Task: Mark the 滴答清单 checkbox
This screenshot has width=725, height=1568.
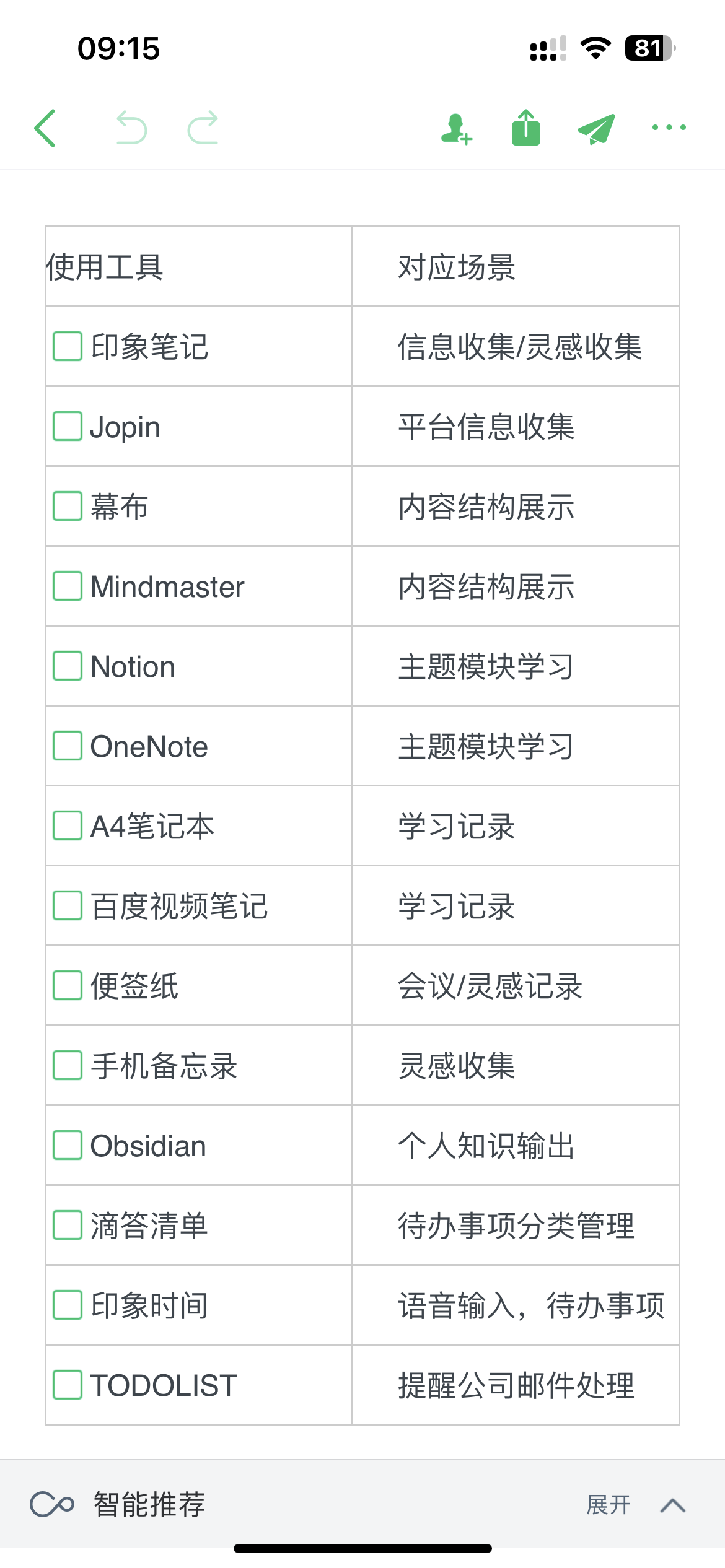Action: [68, 1225]
